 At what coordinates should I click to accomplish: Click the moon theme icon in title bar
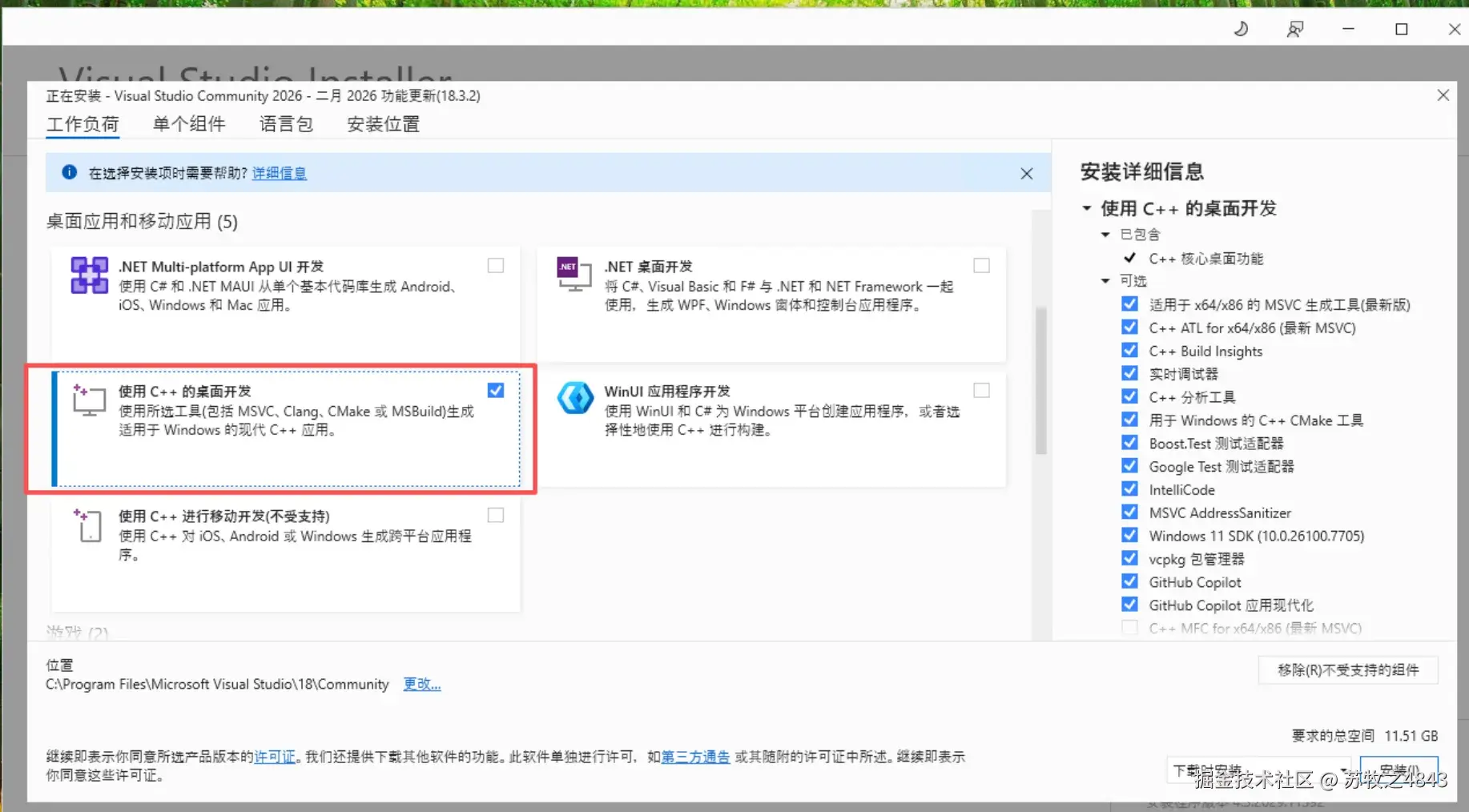(x=1241, y=29)
